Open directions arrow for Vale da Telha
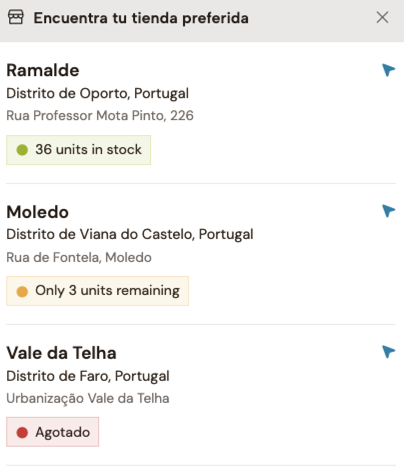The width and height of the screenshot is (404, 469). 388,352
